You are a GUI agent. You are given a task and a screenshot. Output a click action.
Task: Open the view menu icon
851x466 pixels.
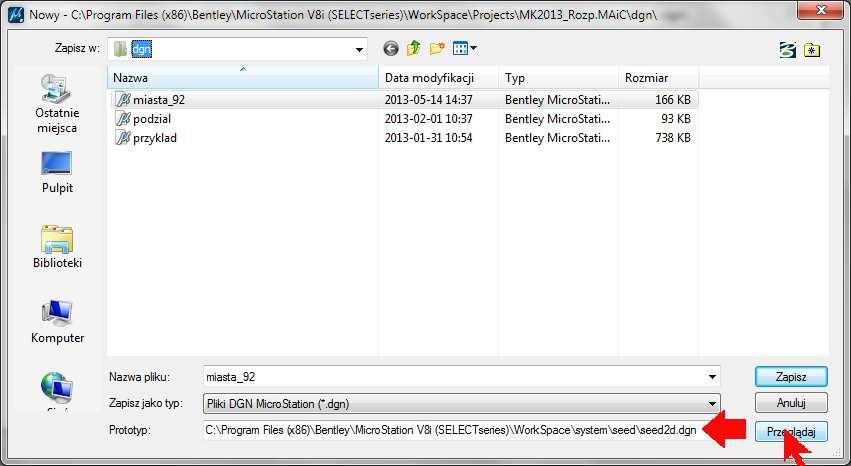click(x=465, y=48)
